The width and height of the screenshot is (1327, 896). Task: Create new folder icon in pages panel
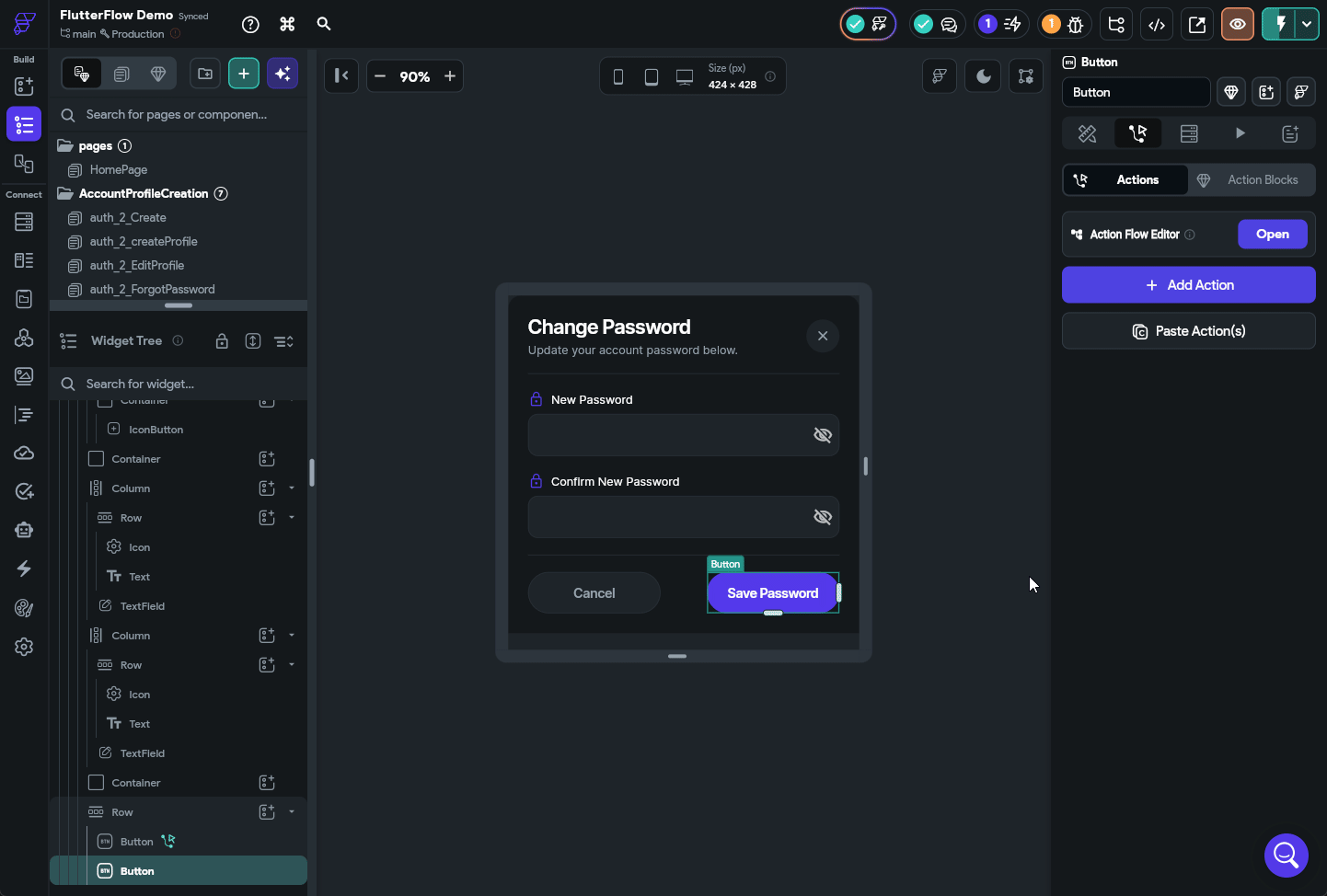pyautogui.click(x=205, y=74)
